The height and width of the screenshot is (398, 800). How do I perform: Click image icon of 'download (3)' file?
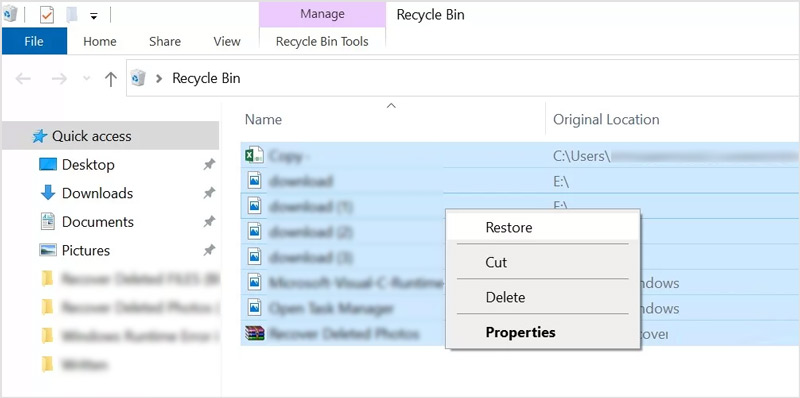[254, 256]
